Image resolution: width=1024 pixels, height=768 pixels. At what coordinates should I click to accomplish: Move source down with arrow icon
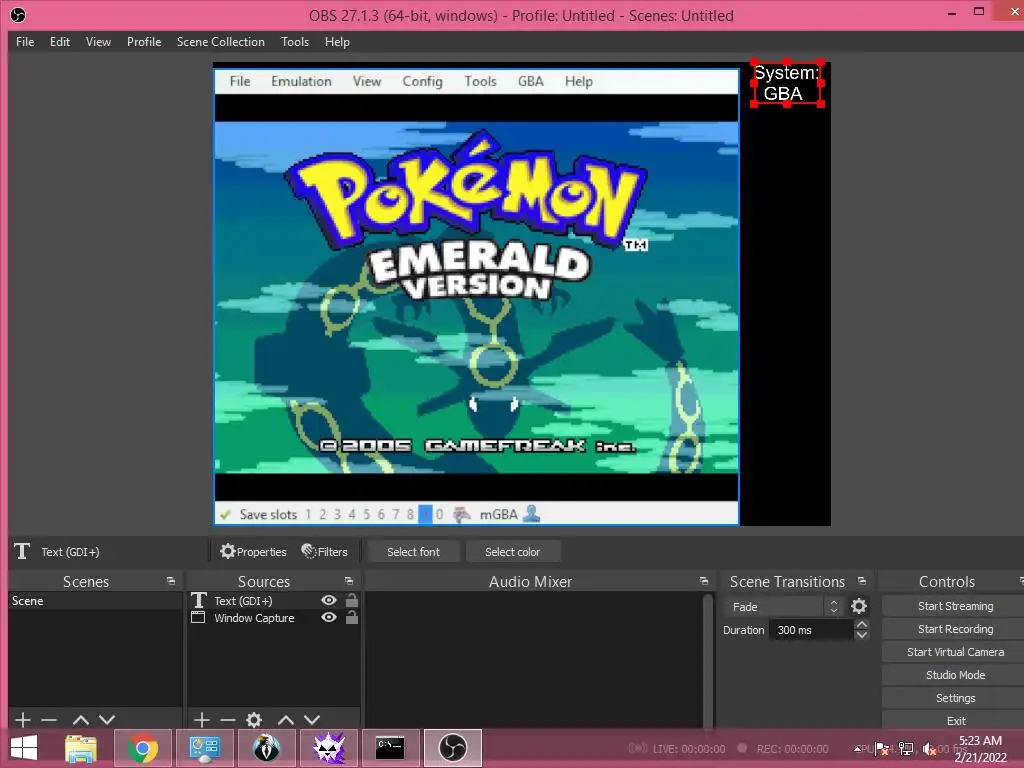pyautogui.click(x=312, y=720)
